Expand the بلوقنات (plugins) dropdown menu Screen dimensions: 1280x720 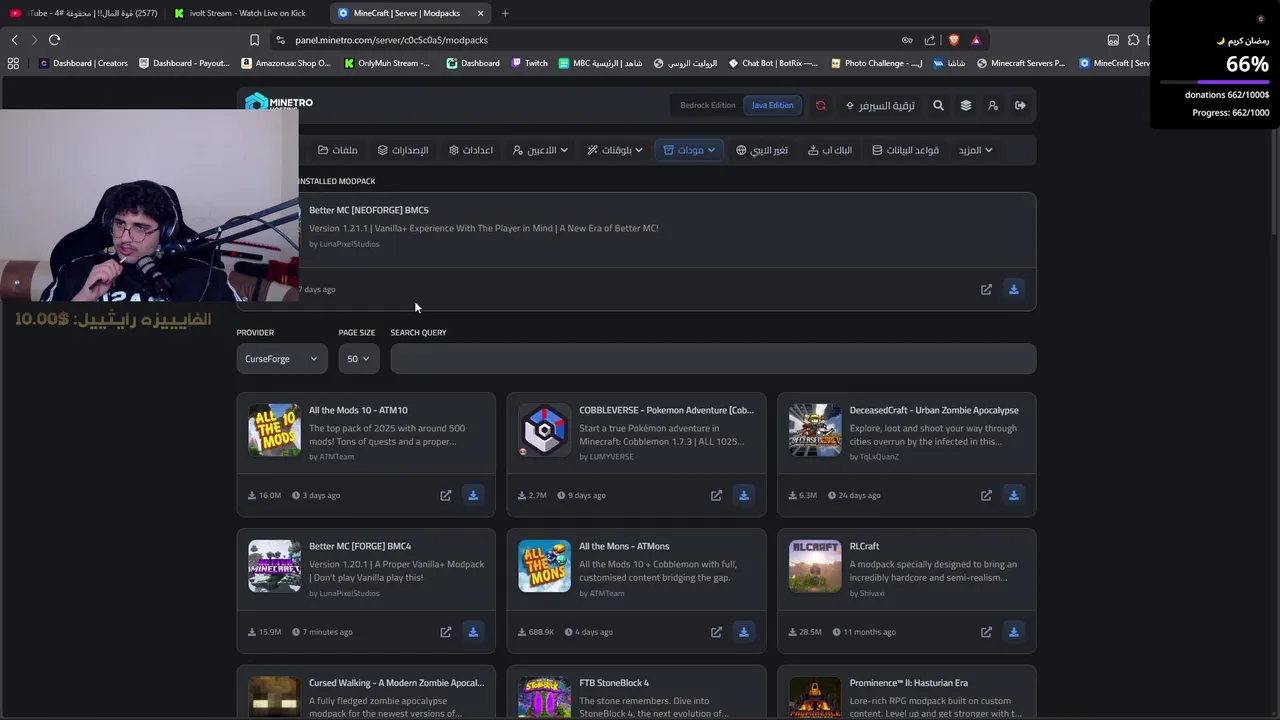click(615, 150)
